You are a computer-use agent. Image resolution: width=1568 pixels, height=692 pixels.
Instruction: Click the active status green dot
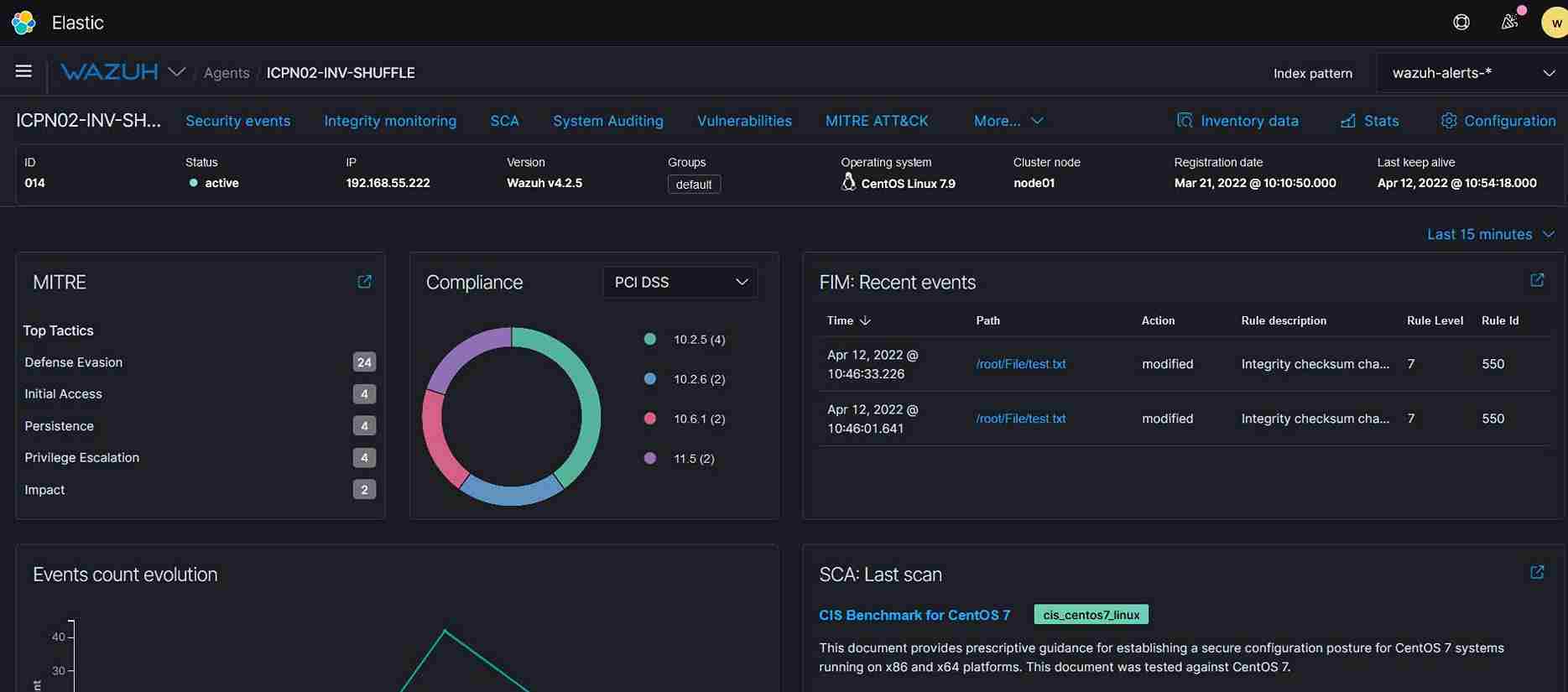click(194, 183)
